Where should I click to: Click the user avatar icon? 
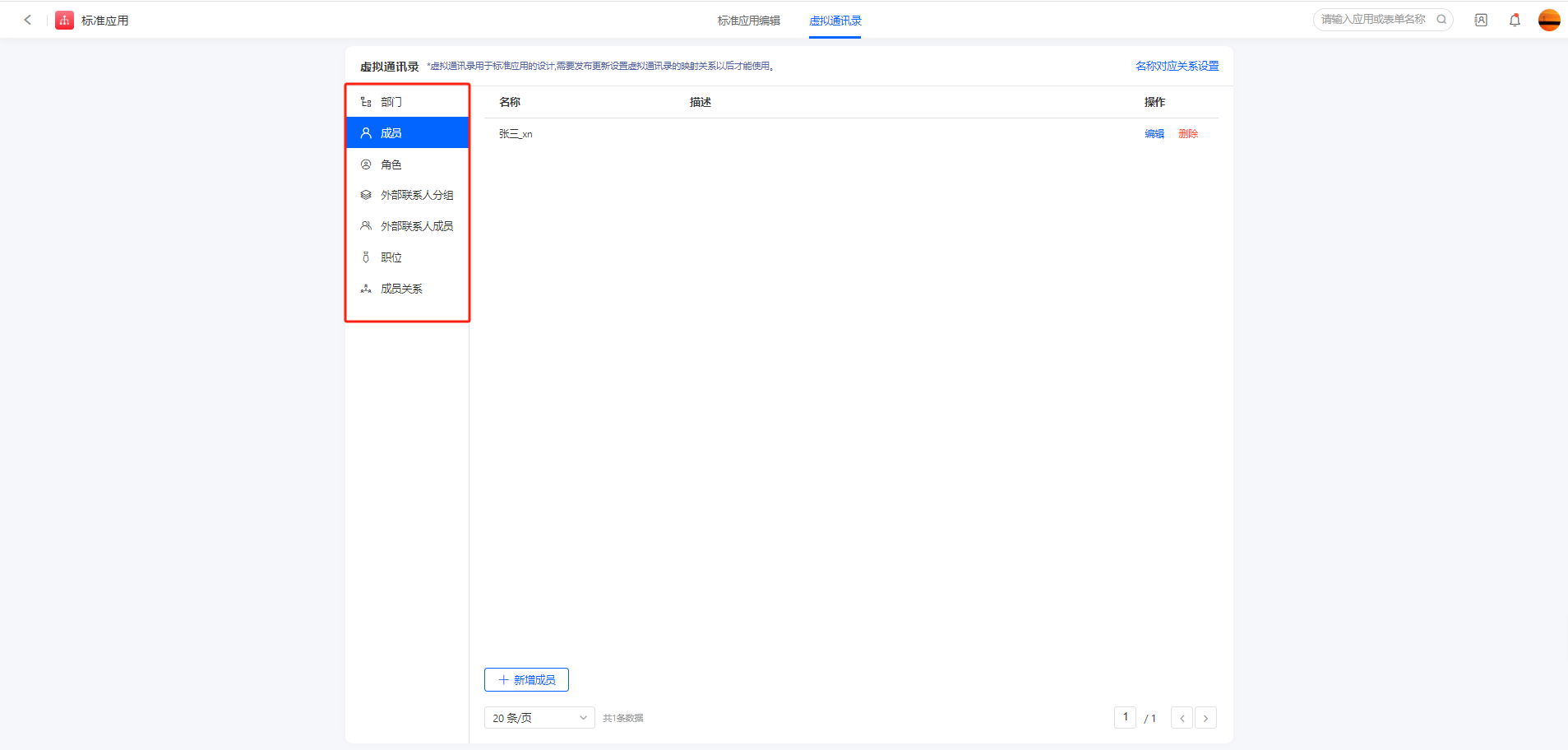coord(1549,21)
